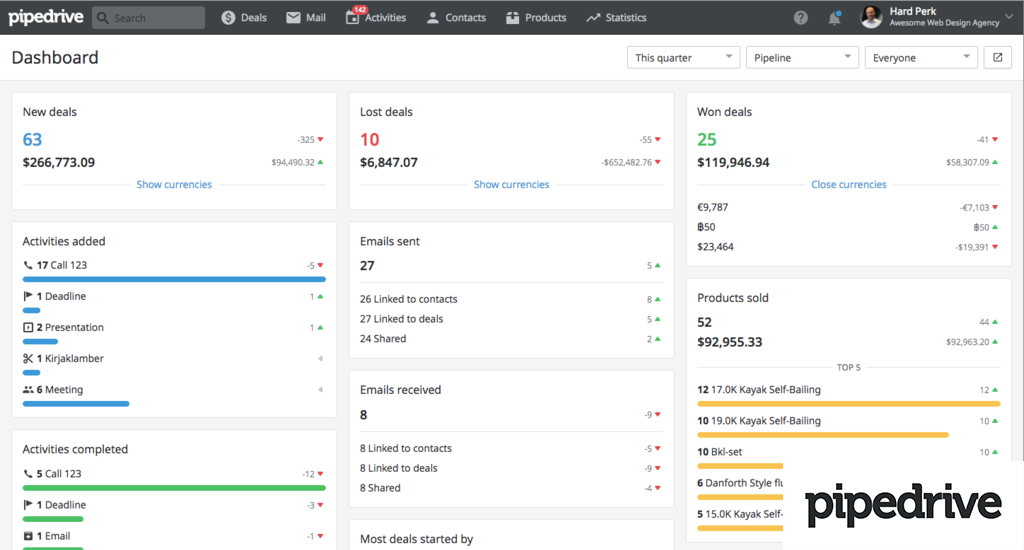Click the yellow bar under 17.0K Kayak Self-Bailing
1024x550 pixels.
click(848, 403)
